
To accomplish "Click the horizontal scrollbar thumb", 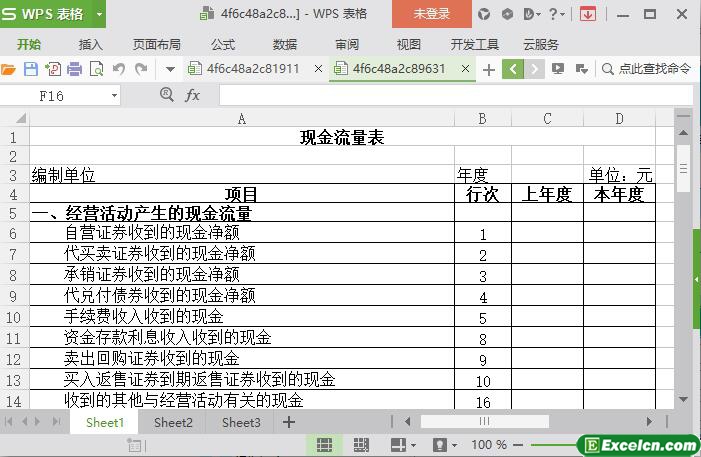I will click(485, 421).
